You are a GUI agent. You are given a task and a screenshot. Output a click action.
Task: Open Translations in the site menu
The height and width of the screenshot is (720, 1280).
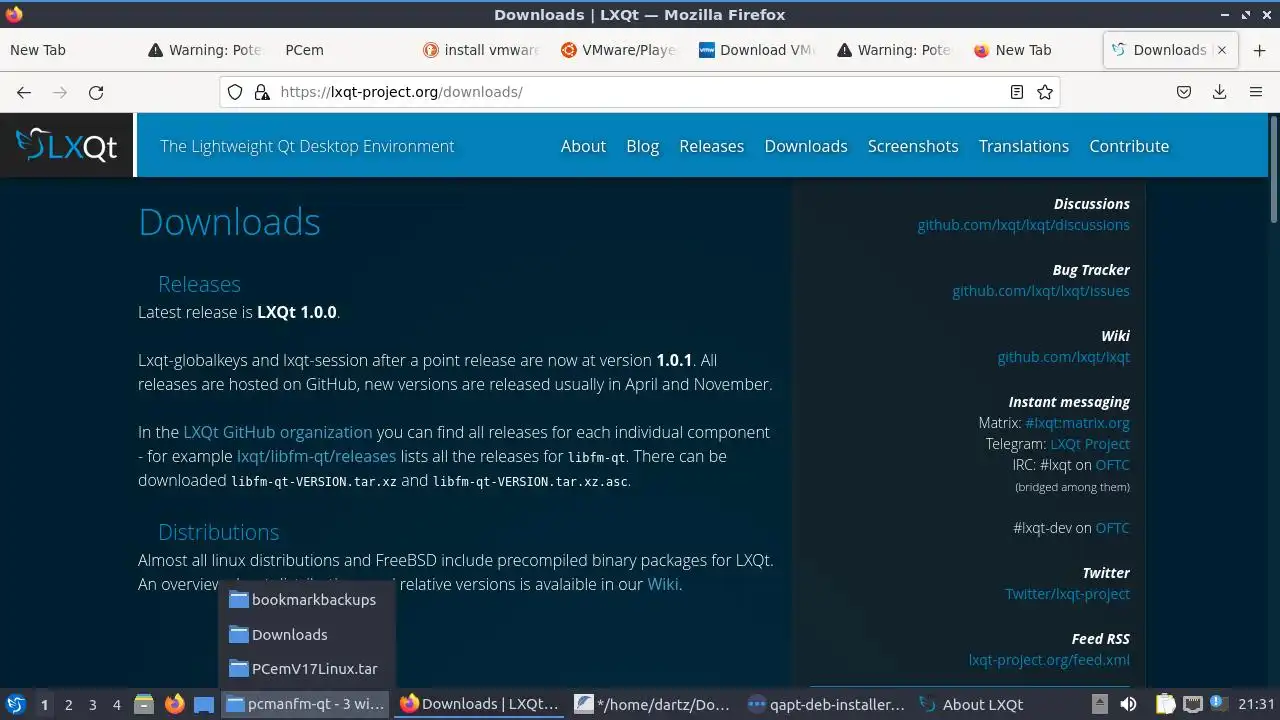point(1024,146)
